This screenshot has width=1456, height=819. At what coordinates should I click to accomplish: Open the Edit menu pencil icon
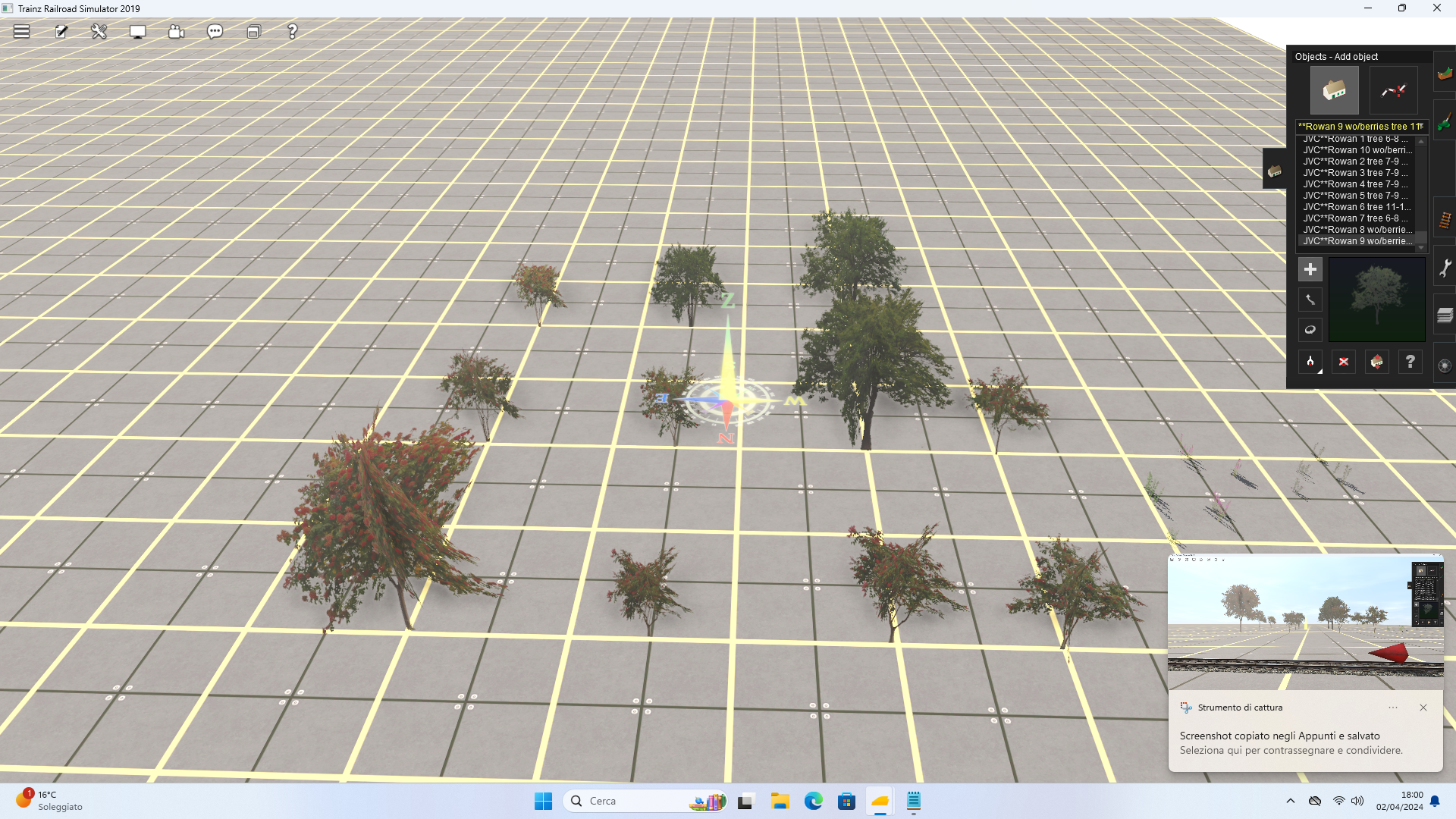[x=61, y=31]
